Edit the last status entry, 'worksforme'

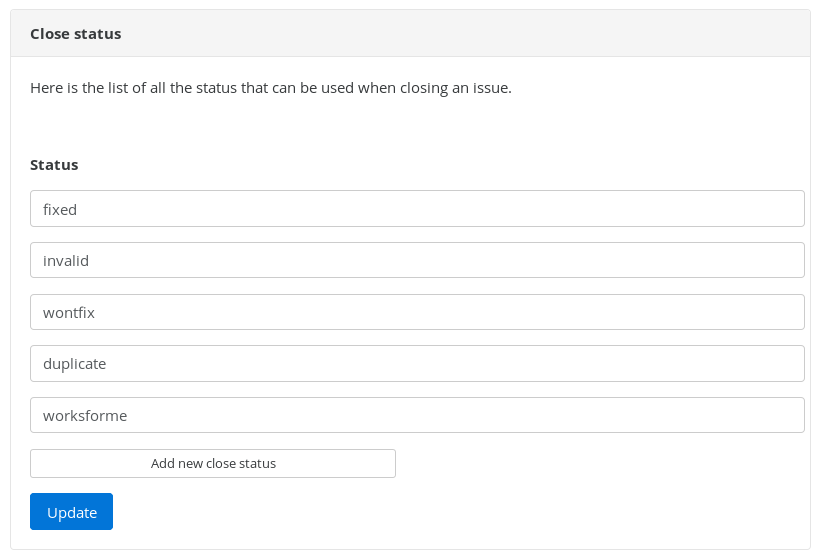pos(417,415)
